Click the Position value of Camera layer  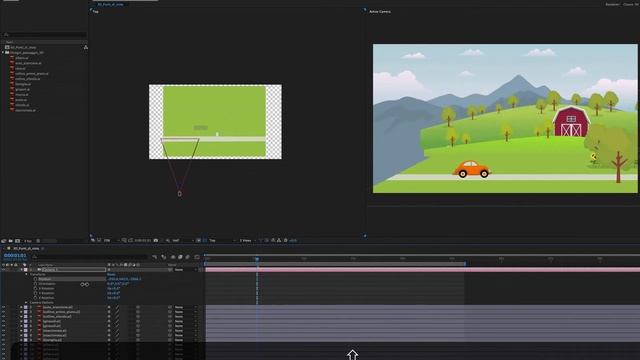124,279
